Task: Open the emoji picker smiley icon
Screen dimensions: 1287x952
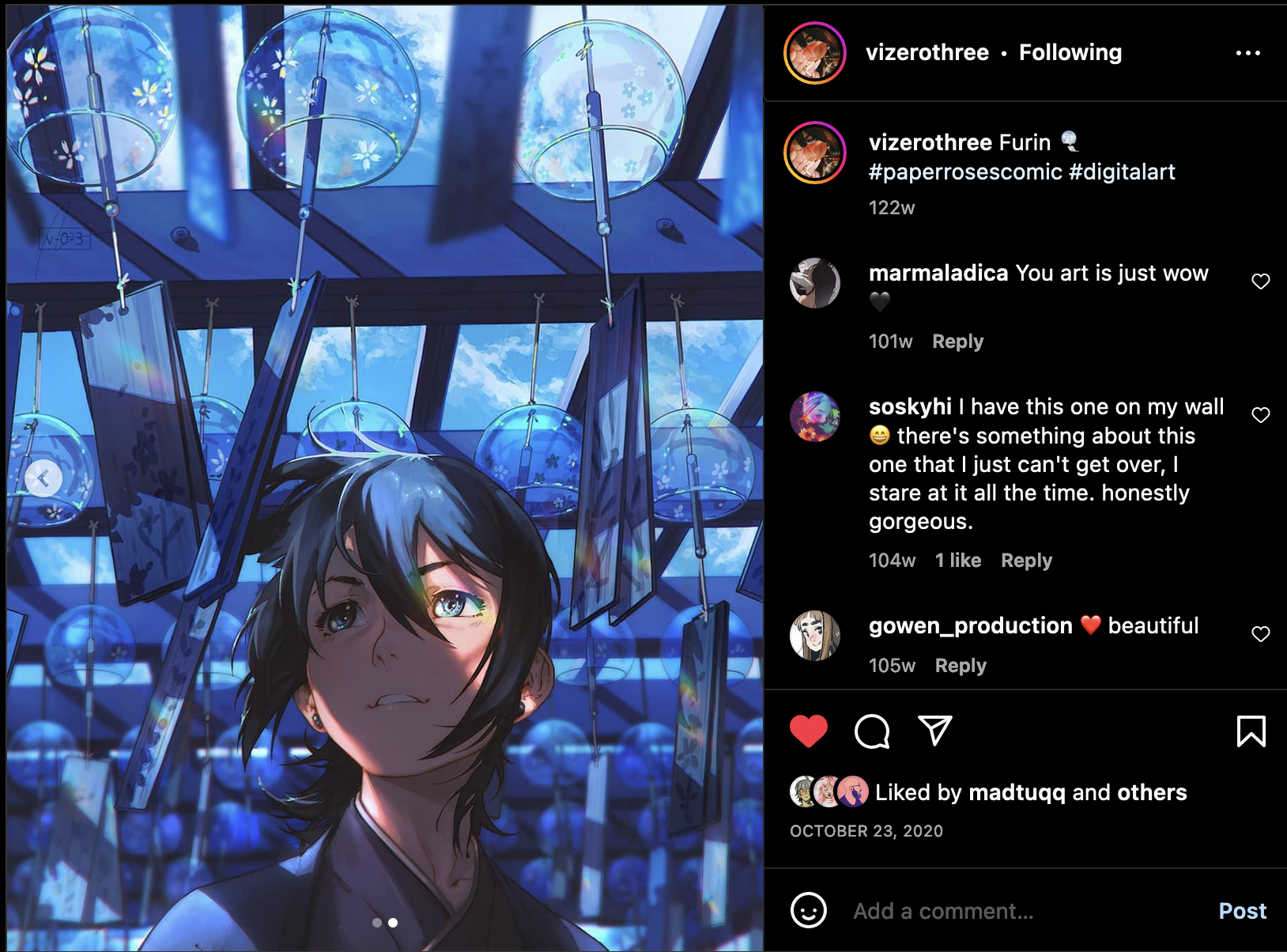Action: pos(808,910)
